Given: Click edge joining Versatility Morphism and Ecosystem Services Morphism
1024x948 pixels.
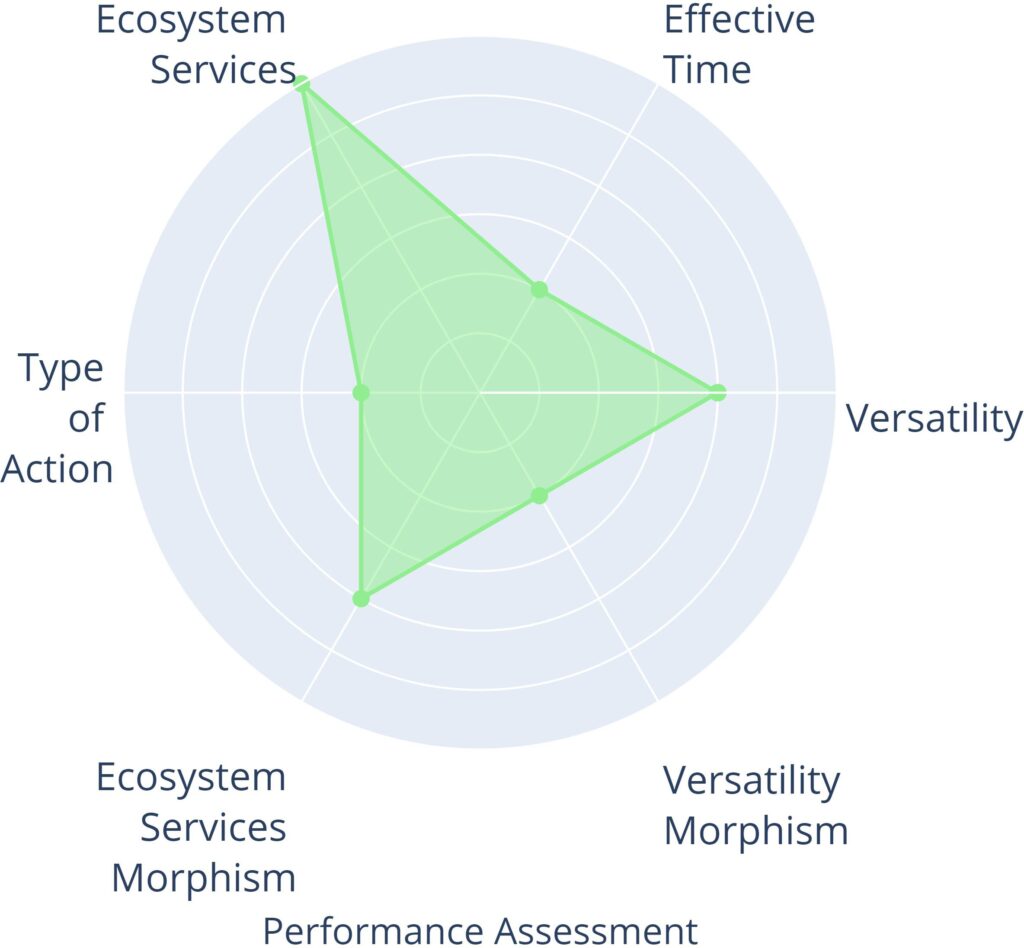Looking at the screenshot, I should pos(450,547).
